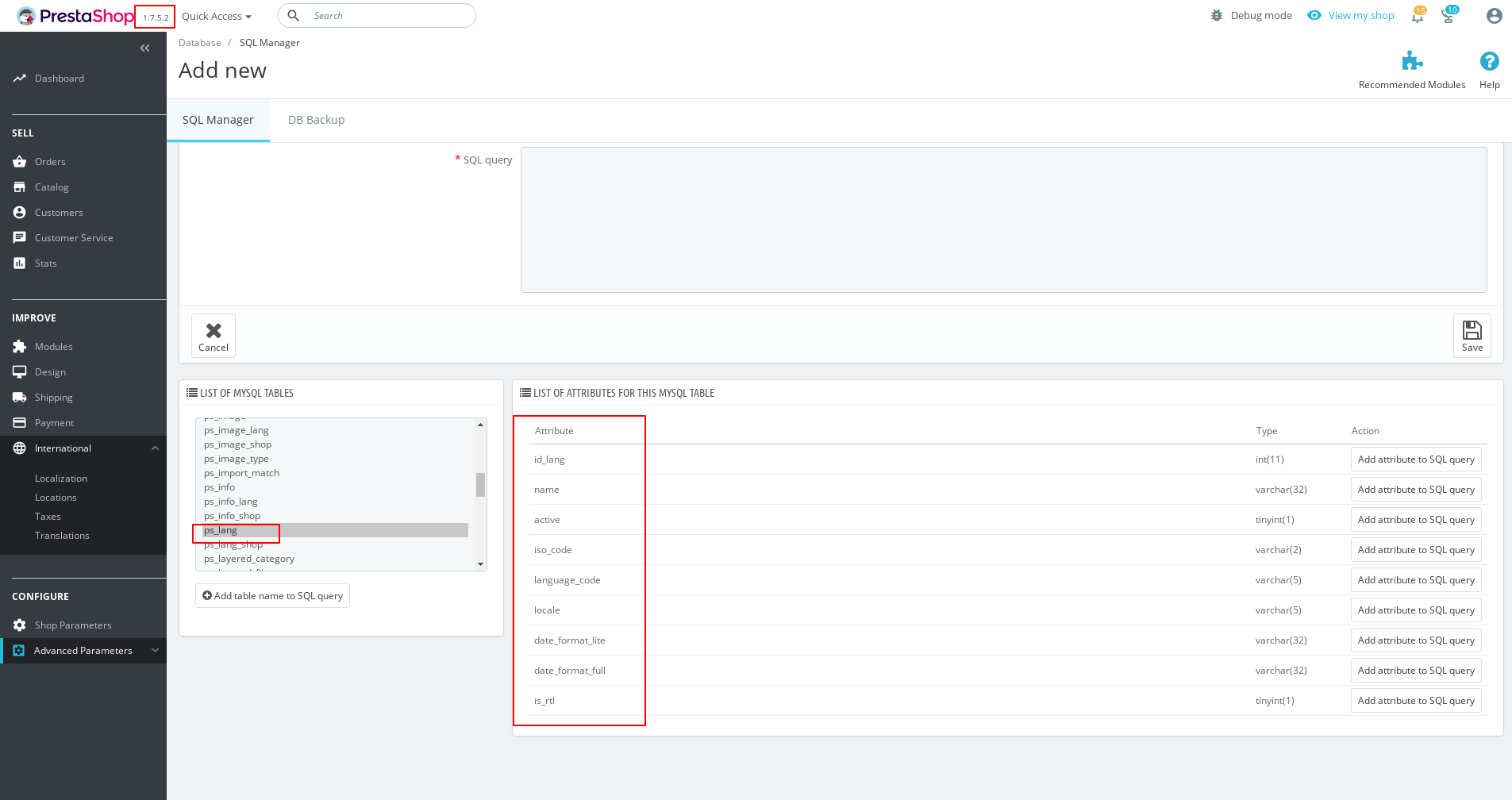
Task: Click the Payment card icon
Action: click(x=20, y=423)
